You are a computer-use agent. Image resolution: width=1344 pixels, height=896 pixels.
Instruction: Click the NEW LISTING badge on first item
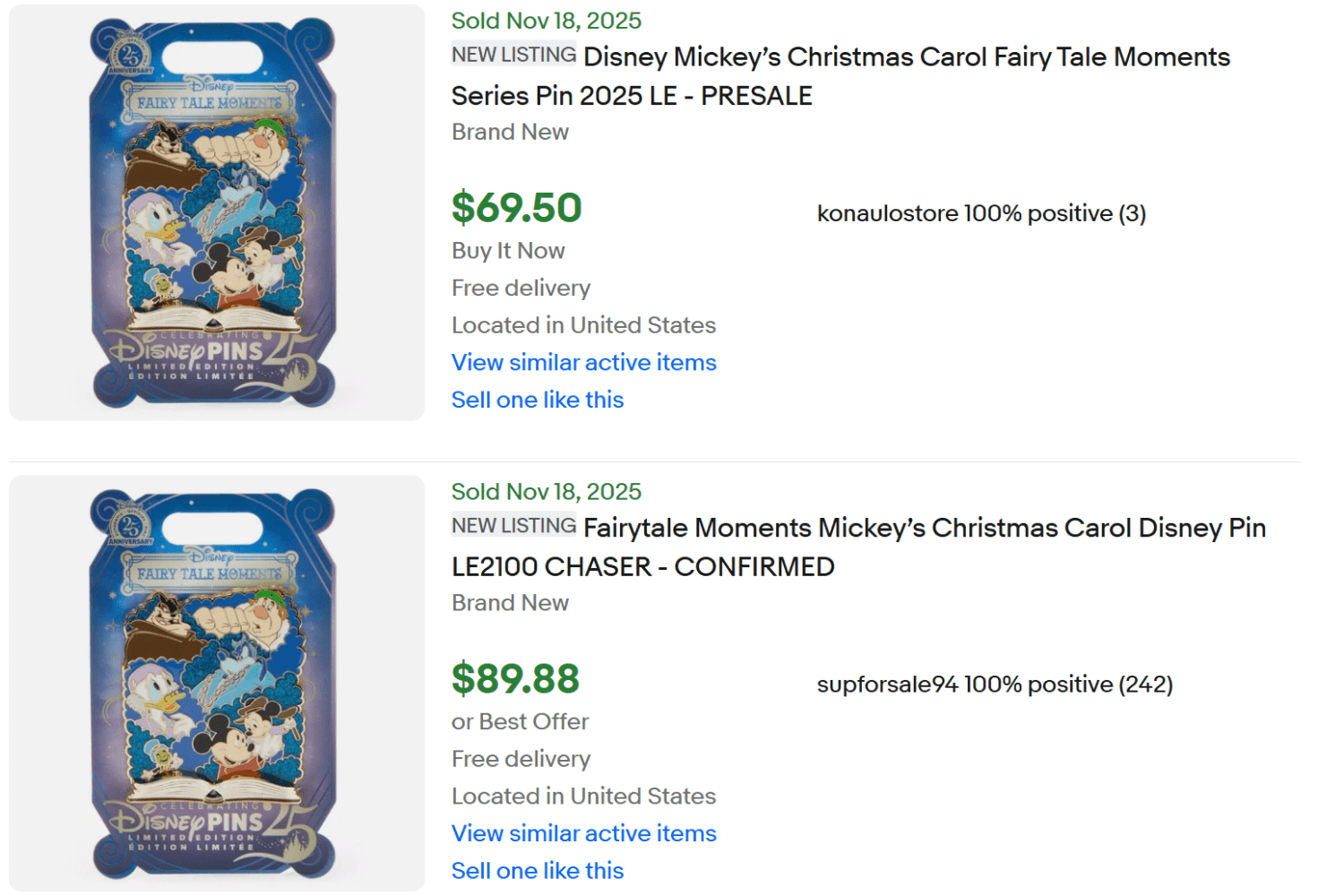click(x=513, y=55)
